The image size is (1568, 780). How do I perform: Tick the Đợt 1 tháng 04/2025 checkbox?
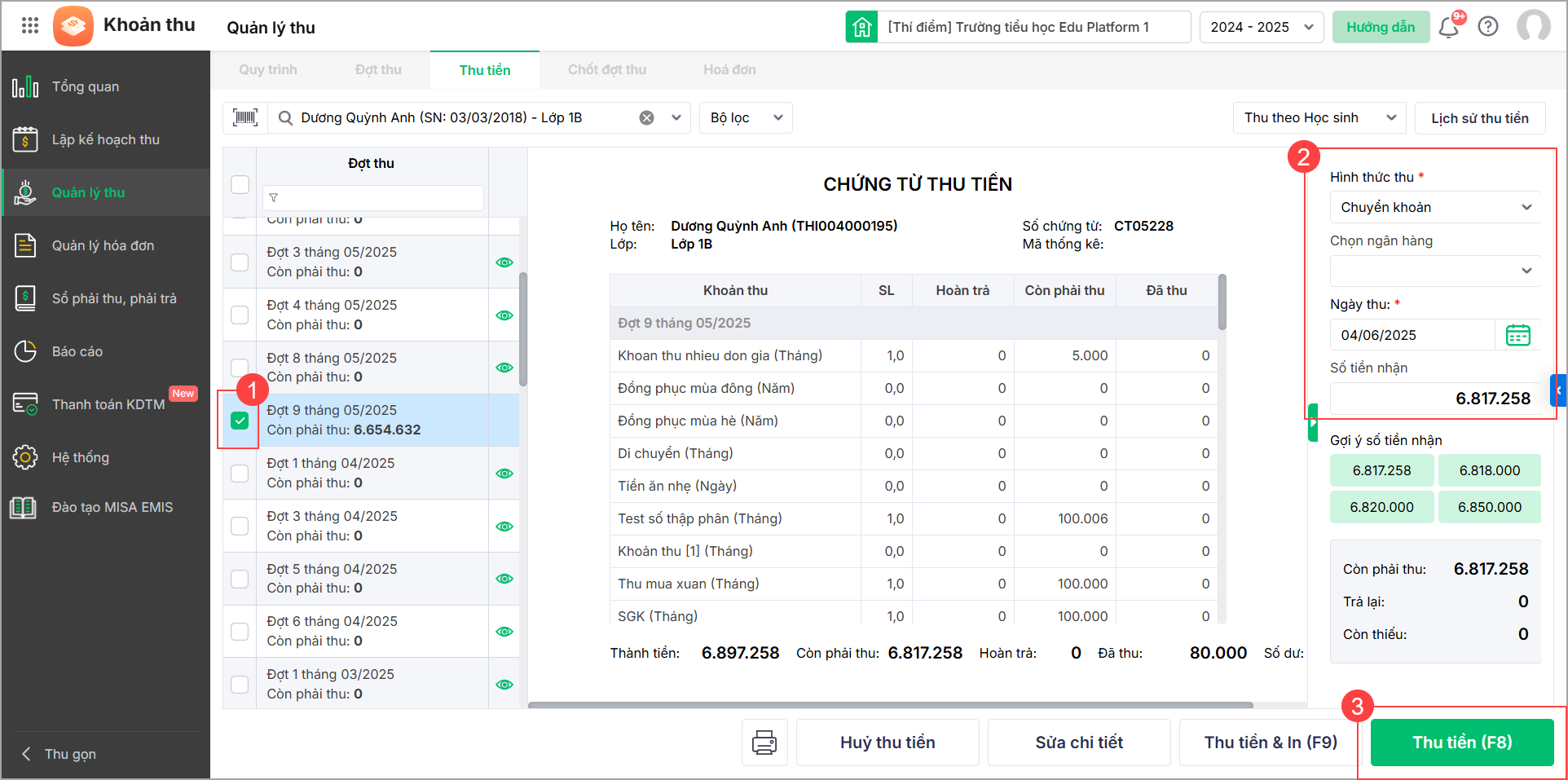point(240,474)
